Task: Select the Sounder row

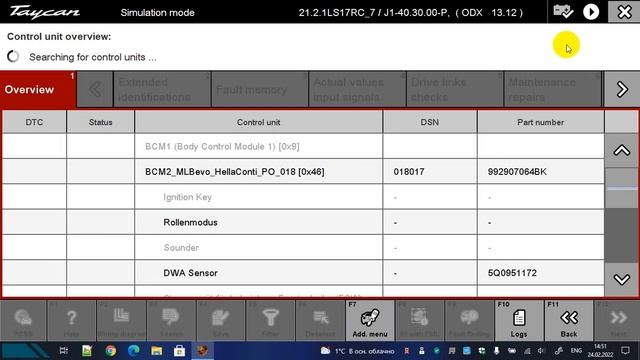Action: [x=303, y=248]
